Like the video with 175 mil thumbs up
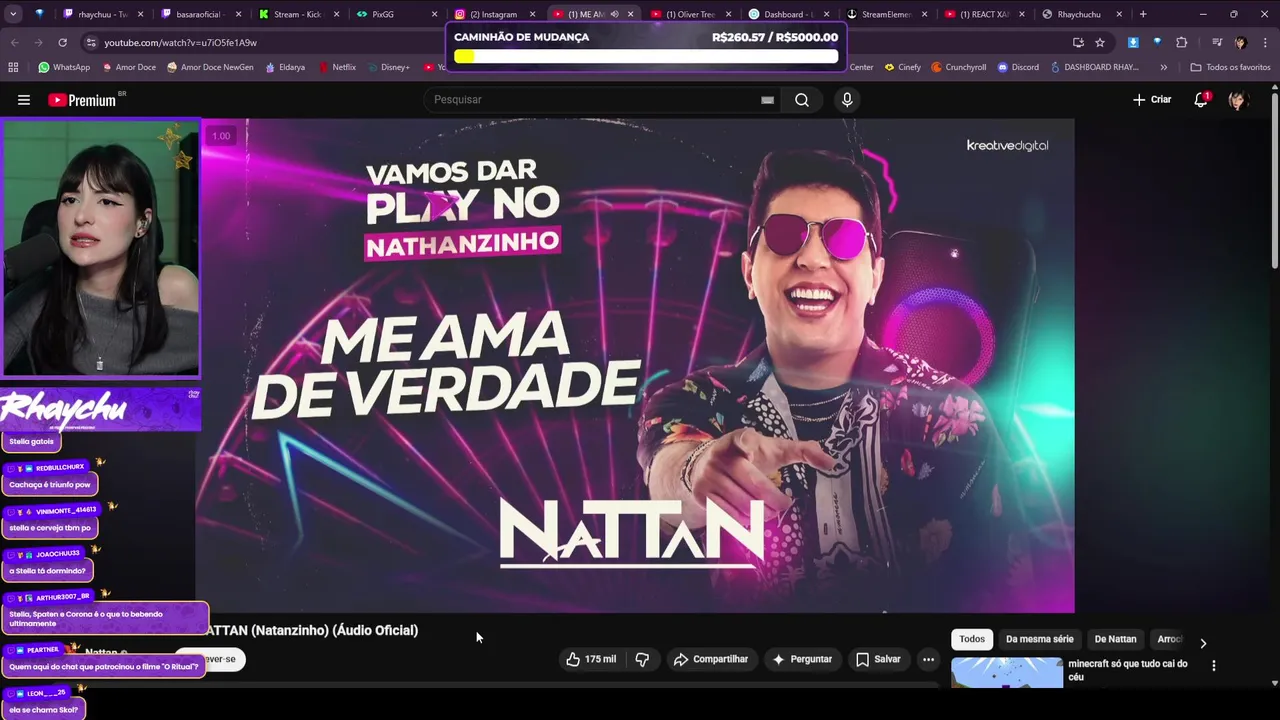The height and width of the screenshot is (720, 1280). point(591,659)
